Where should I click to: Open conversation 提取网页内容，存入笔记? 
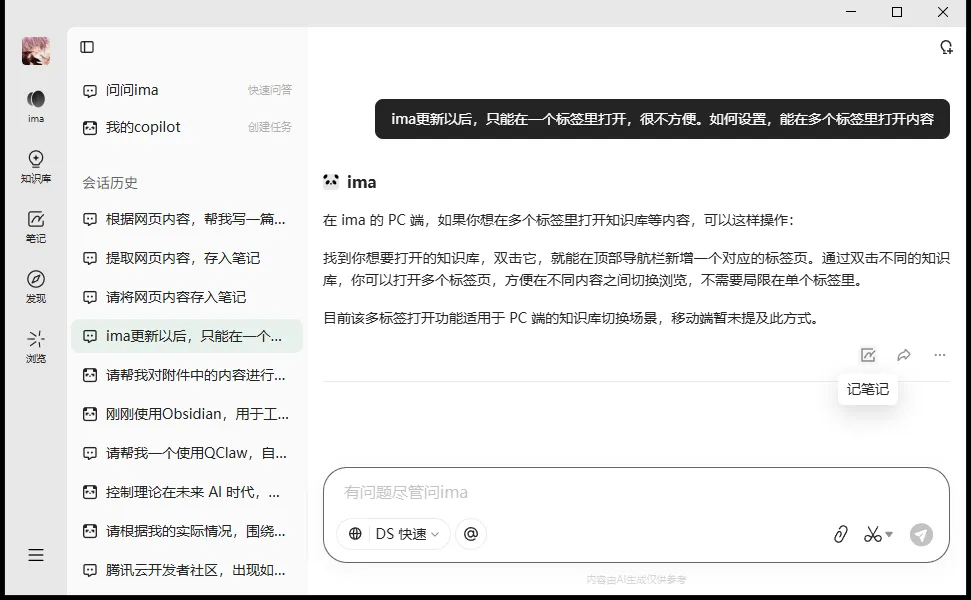click(x=187, y=258)
